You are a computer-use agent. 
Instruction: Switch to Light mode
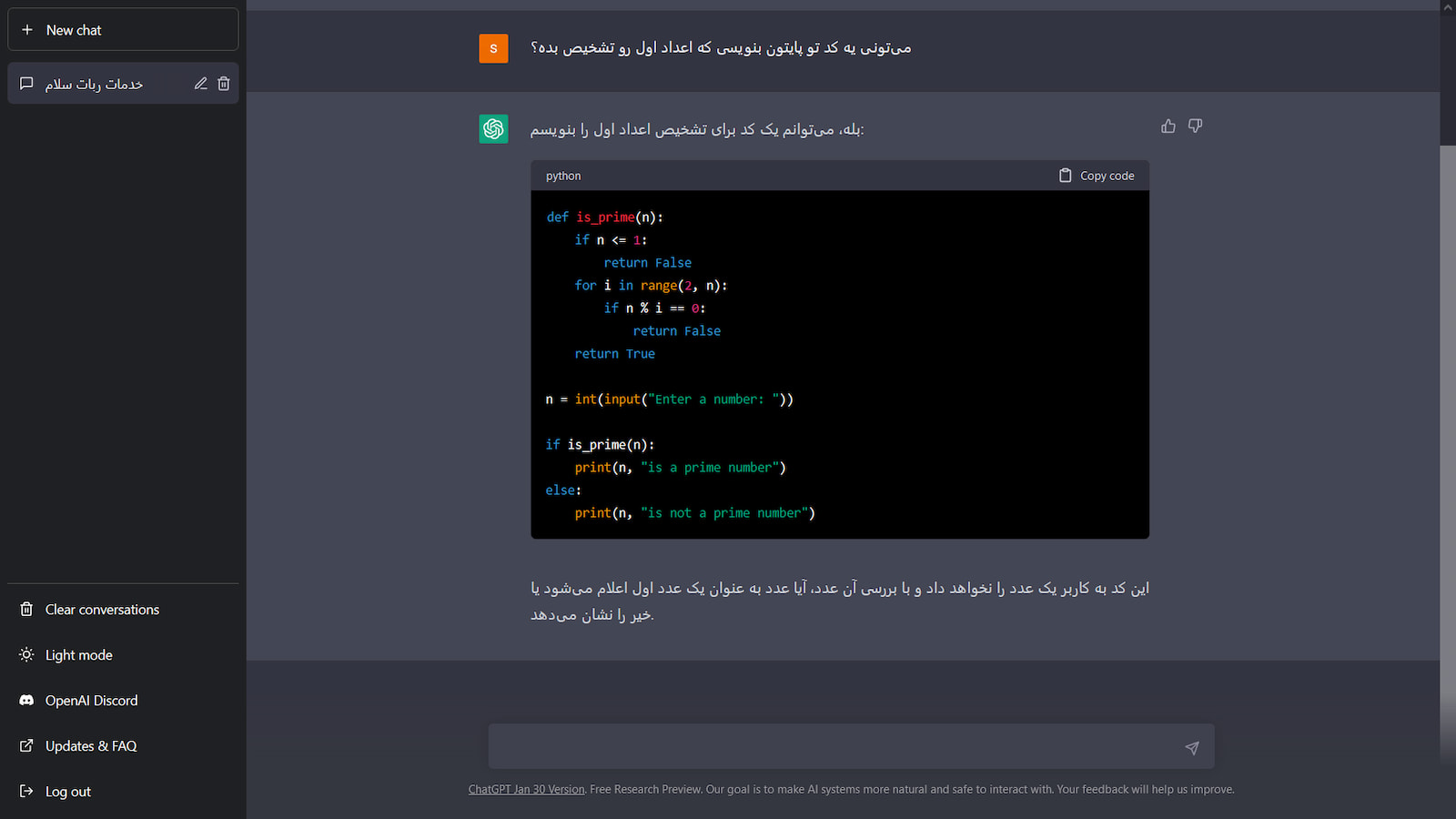point(123,655)
